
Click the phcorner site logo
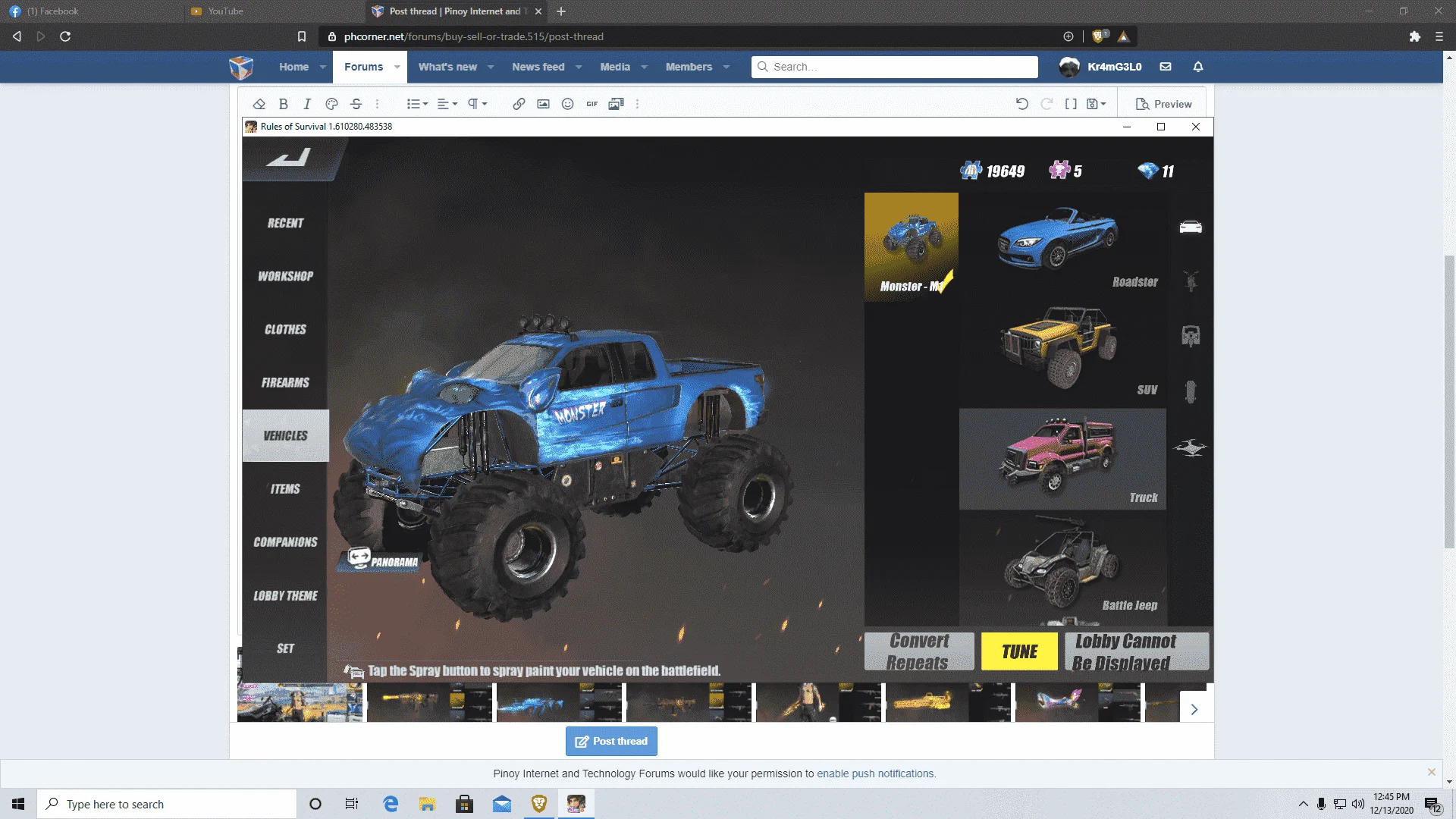click(x=241, y=67)
